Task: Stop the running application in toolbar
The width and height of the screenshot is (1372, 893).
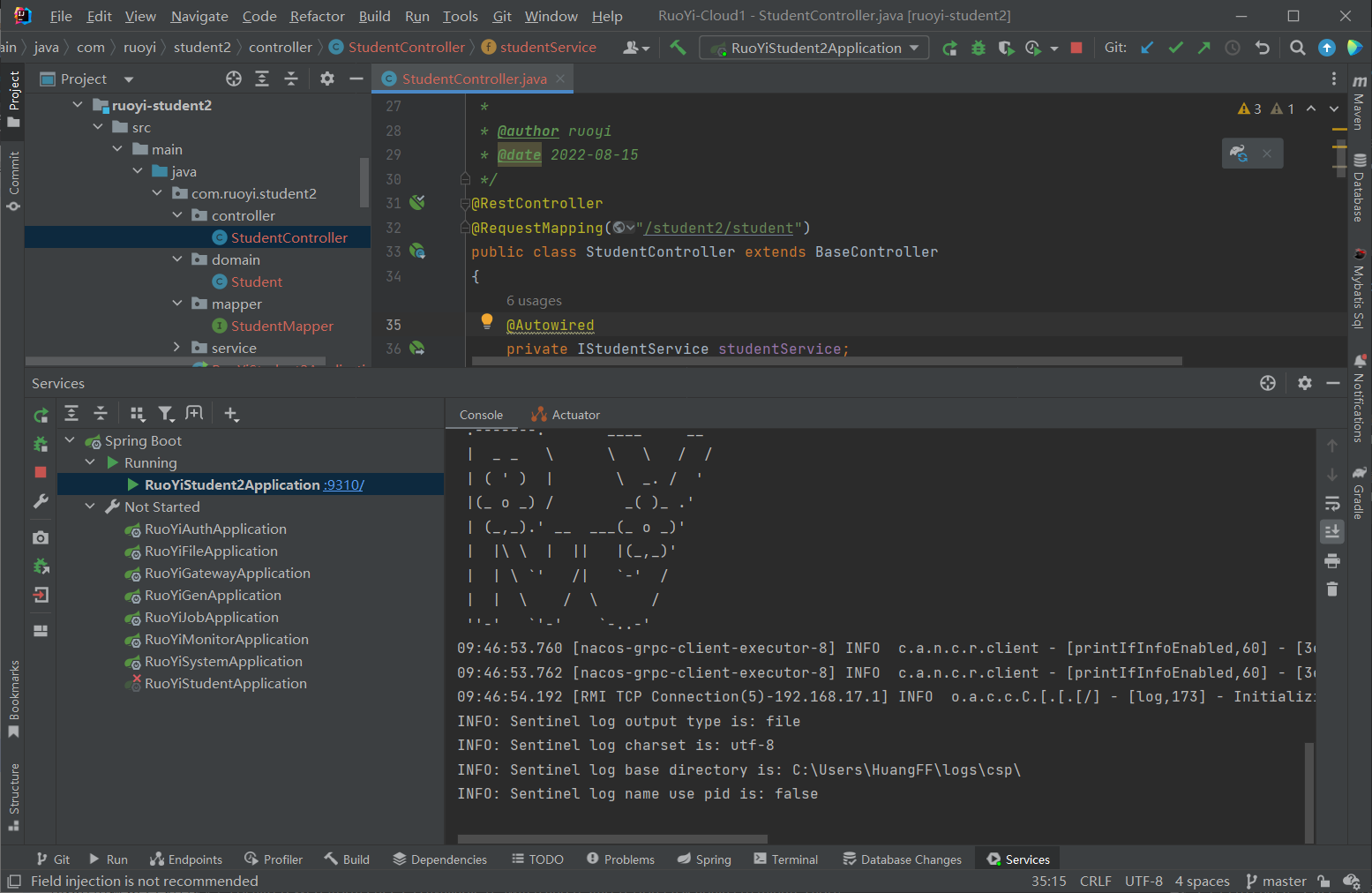Action: pyautogui.click(x=1076, y=48)
